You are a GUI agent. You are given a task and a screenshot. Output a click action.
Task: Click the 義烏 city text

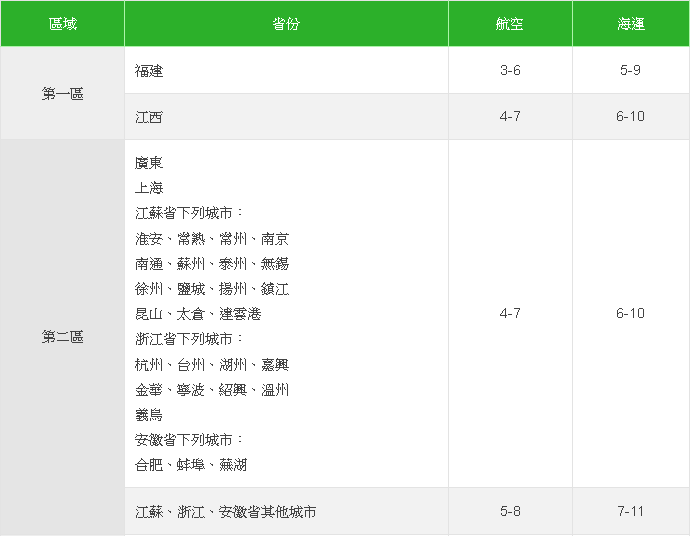150,415
